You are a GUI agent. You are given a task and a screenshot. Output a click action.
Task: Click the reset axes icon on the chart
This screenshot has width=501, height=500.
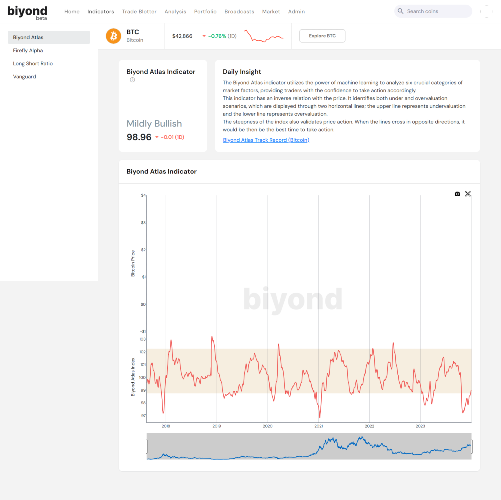[468, 194]
